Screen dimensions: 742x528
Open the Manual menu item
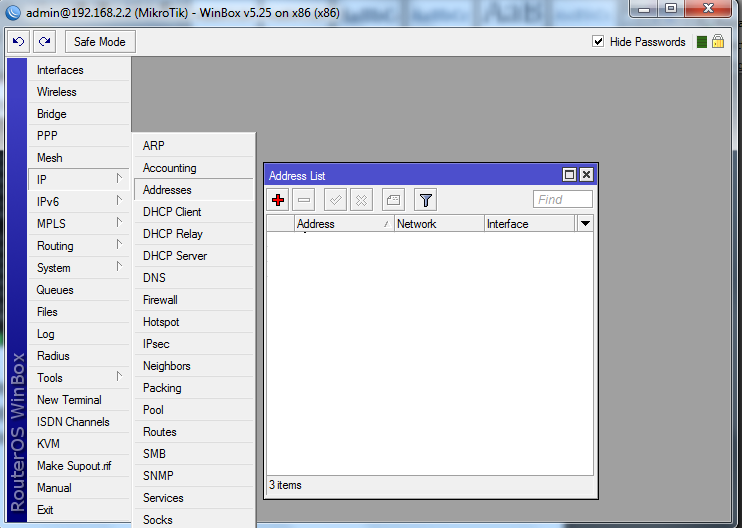(79, 488)
